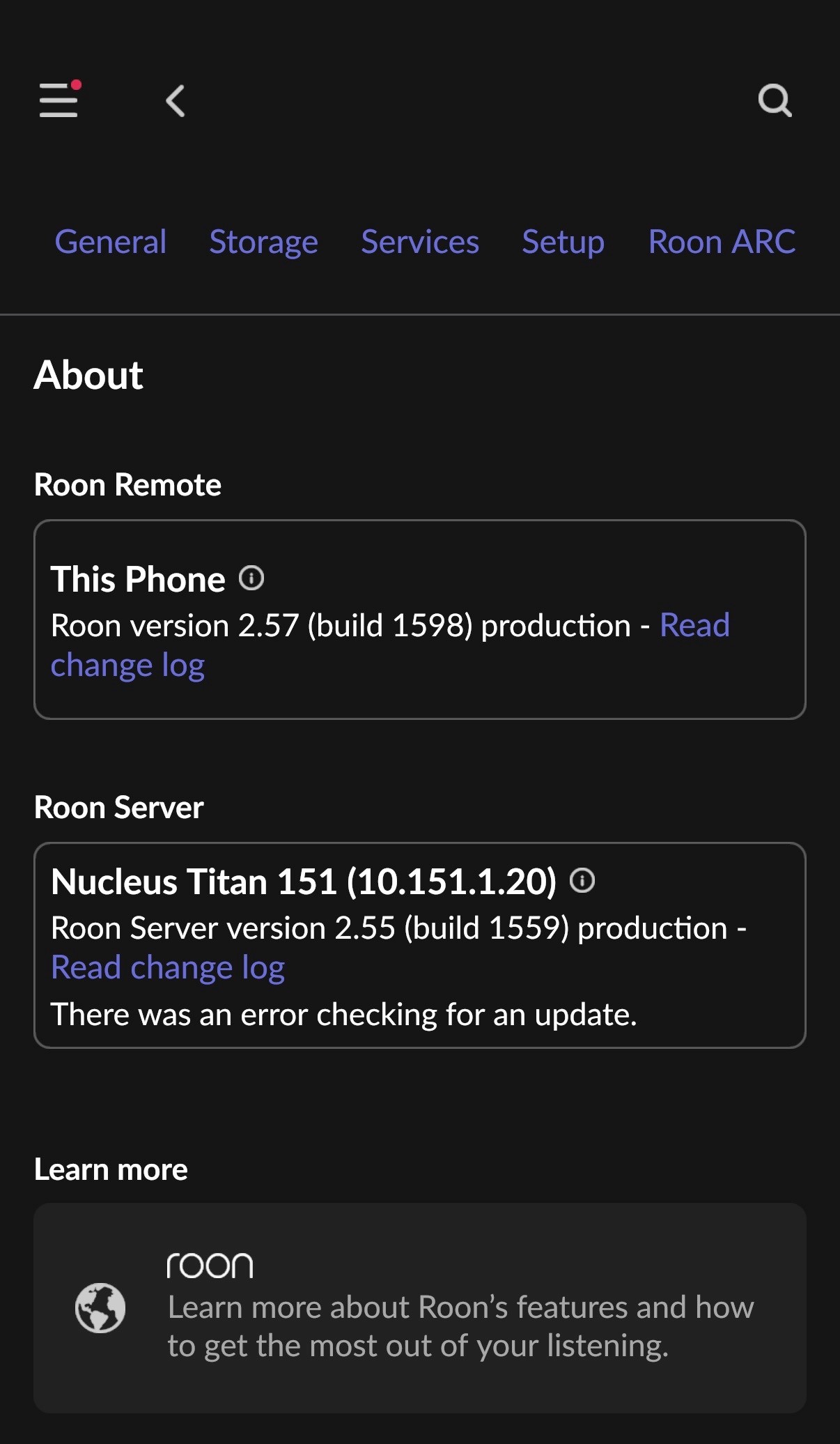840x1444 pixels.
Task: Go to the Services tab
Action: 420,243
